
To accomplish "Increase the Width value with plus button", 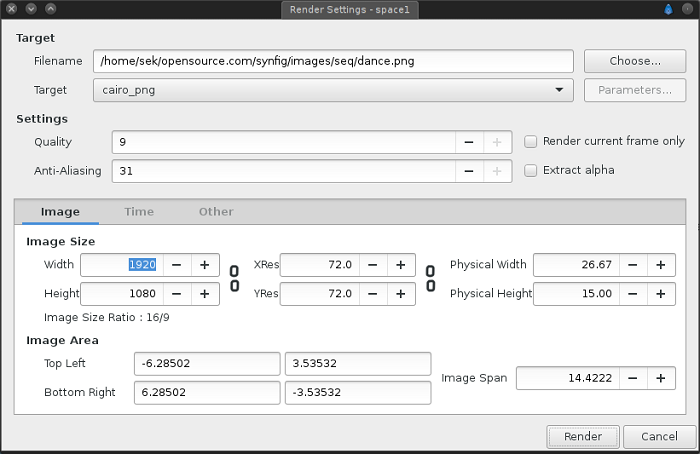I will pos(205,265).
